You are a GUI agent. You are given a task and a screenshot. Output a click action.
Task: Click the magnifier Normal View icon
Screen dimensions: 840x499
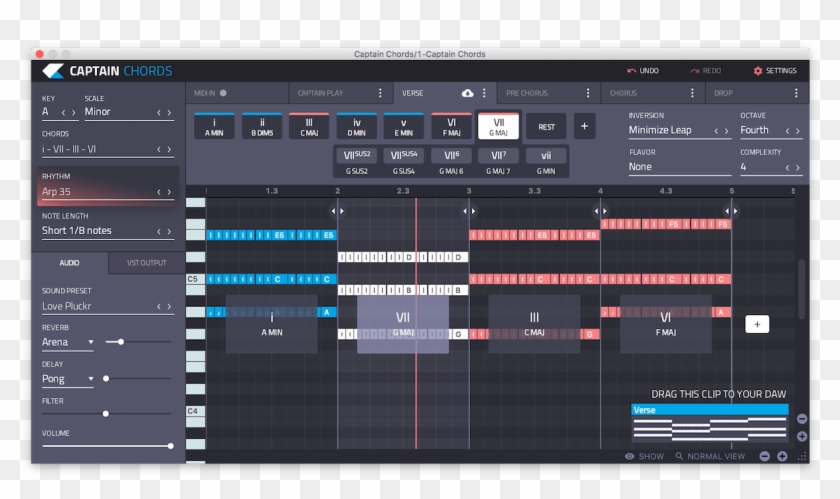[x=679, y=456]
